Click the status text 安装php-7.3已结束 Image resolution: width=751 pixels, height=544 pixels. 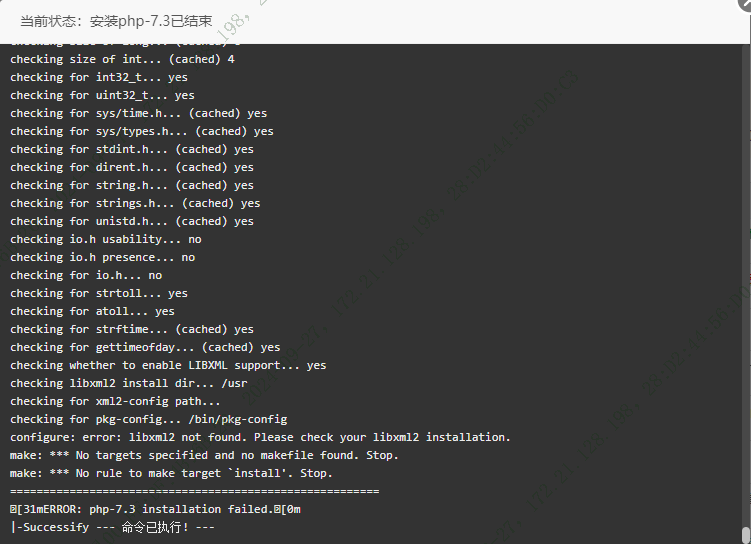click(x=151, y=21)
